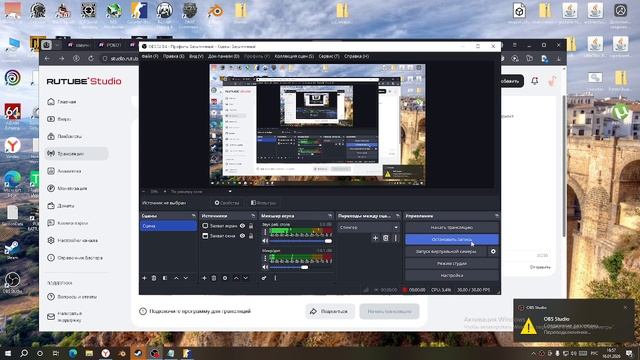
Task: Reload page in browser toolbar
Action: click(91, 58)
